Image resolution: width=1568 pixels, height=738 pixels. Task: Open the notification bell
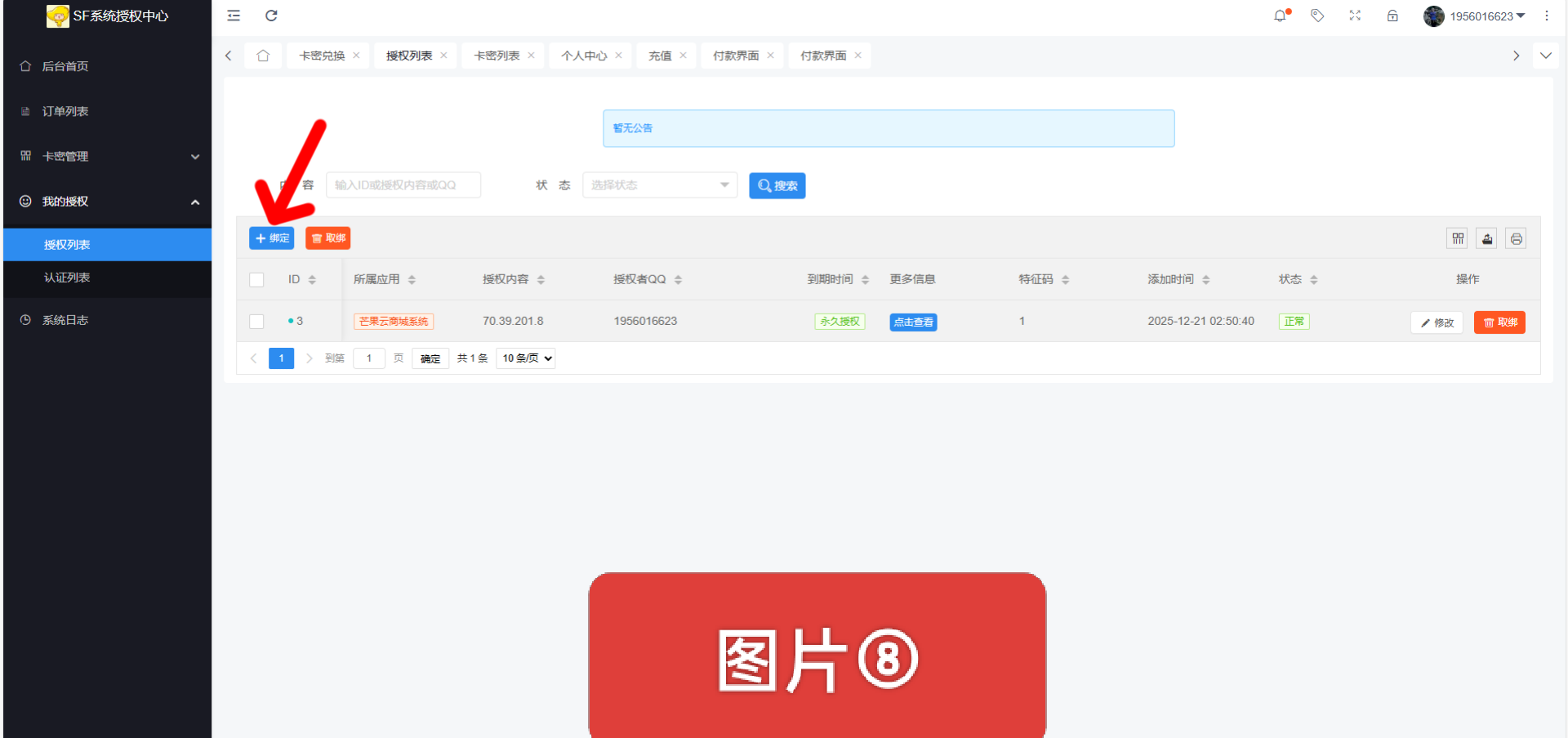(1280, 16)
